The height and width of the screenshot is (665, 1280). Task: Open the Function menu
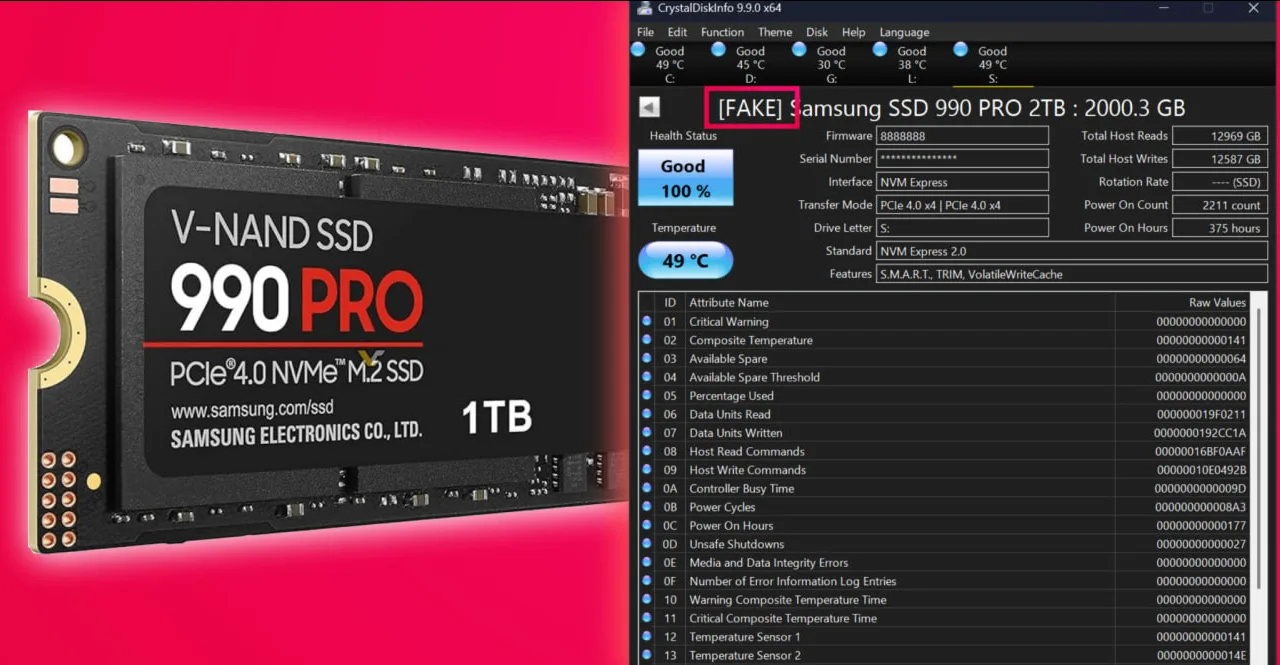point(722,32)
